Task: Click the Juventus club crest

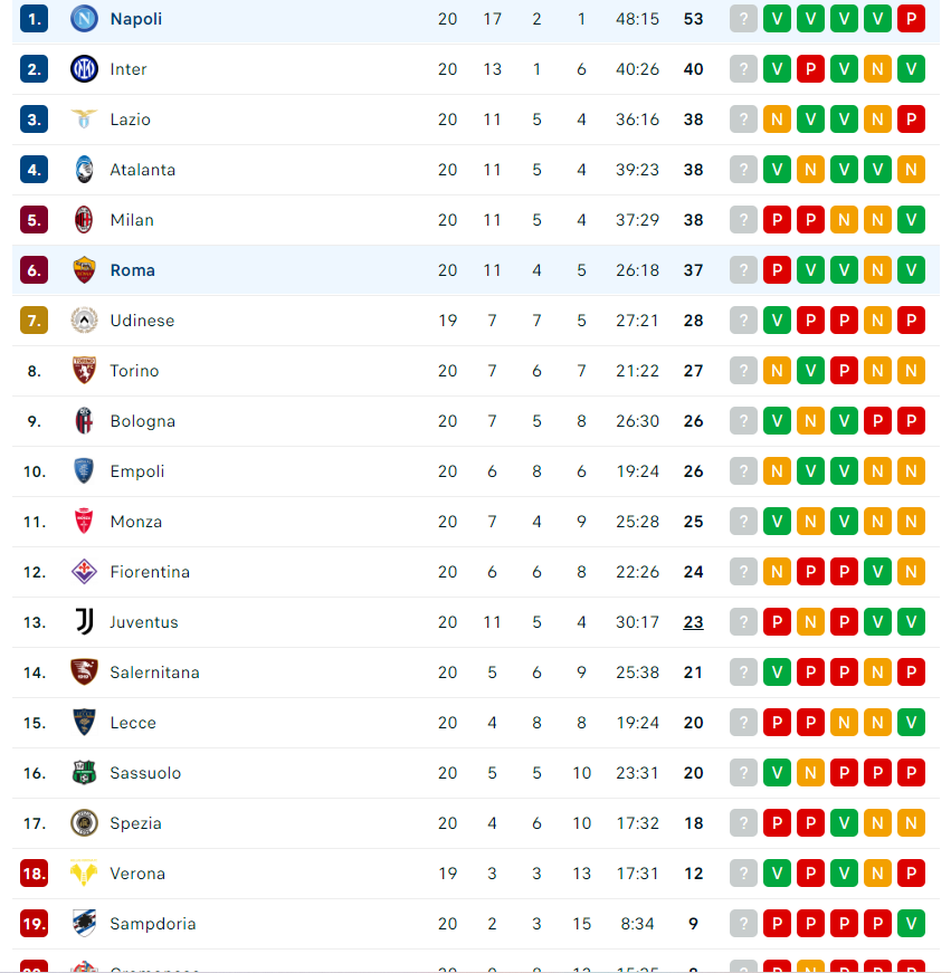Action: coord(84,621)
